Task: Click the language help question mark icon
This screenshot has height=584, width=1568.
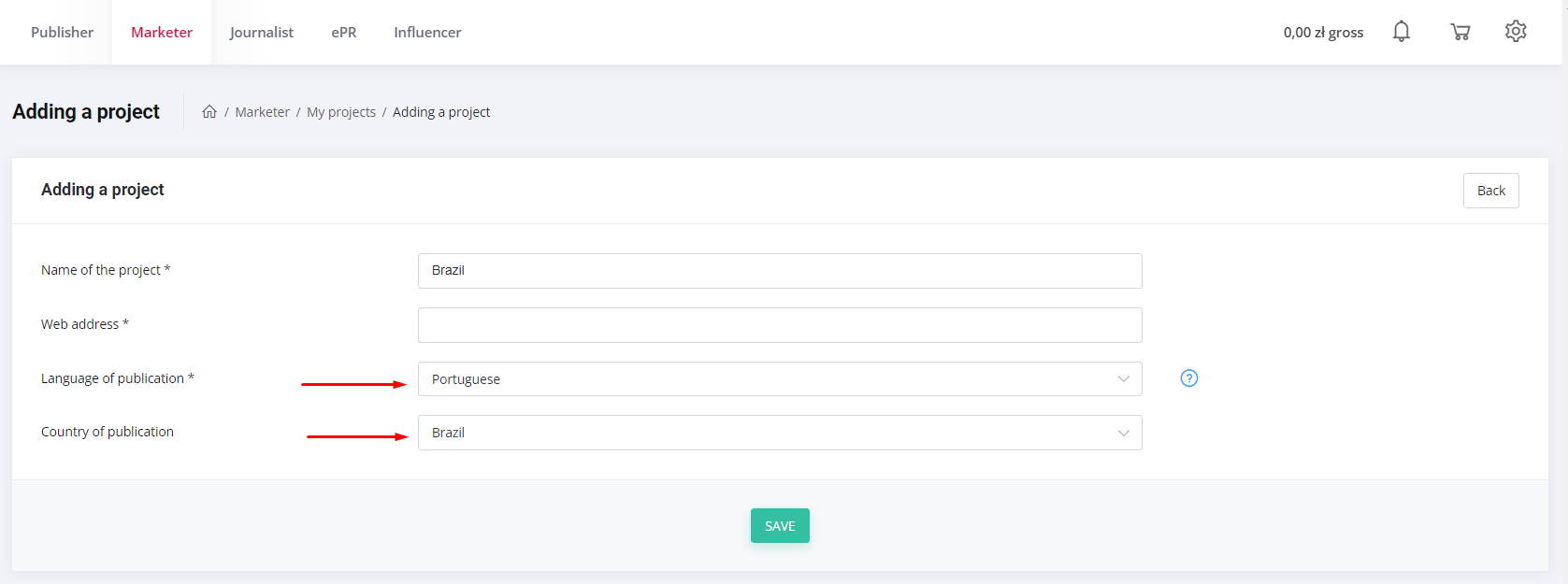Action: click(1188, 378)
